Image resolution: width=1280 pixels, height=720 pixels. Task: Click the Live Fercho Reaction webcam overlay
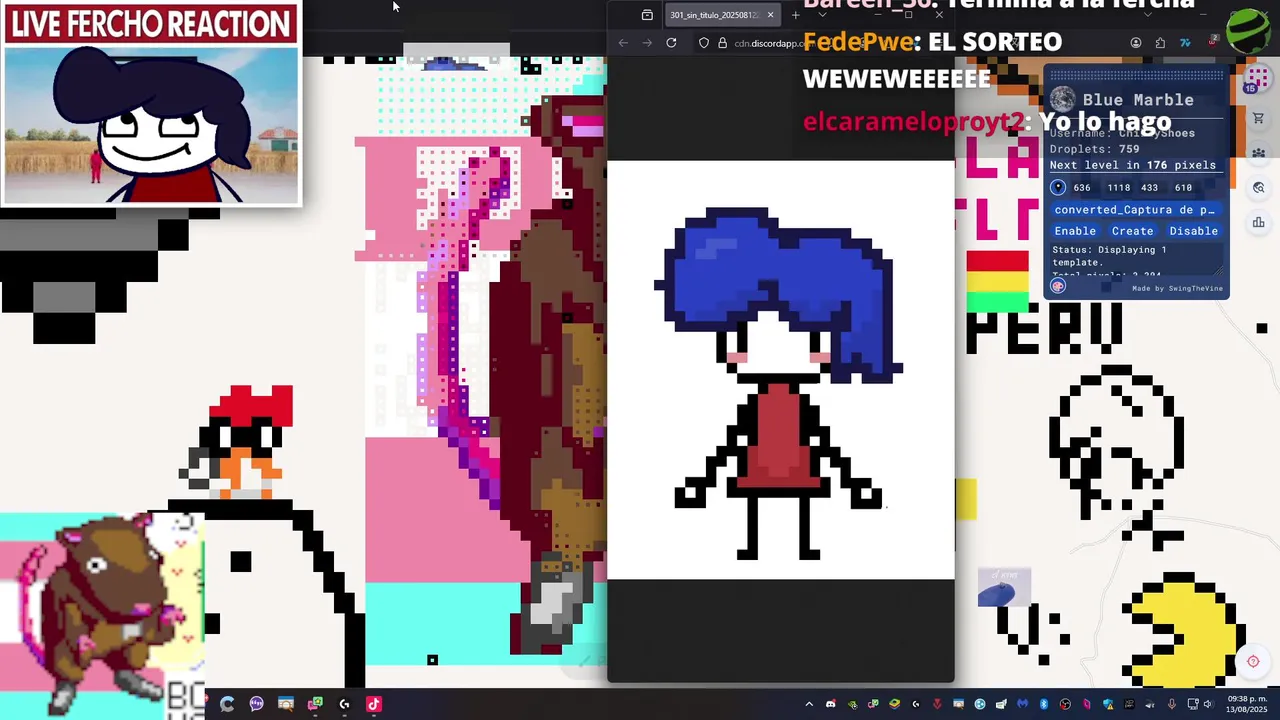pos(151,104)
